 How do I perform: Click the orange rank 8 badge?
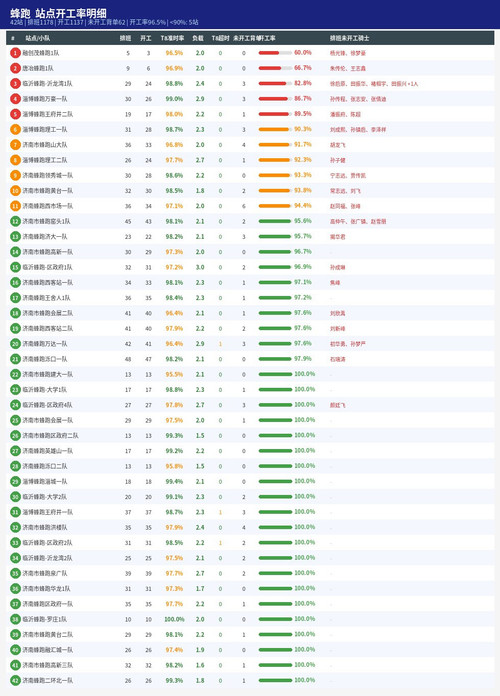(x=16, y=160)
